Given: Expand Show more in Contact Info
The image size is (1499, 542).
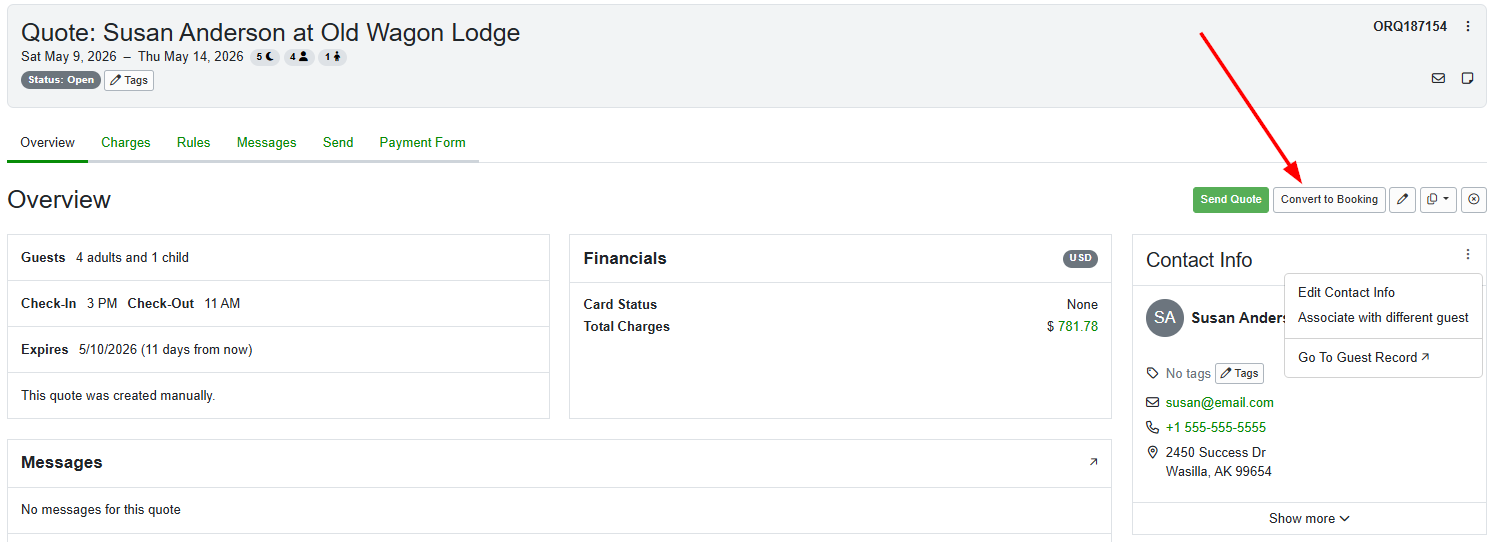Looking at the screenshot, I should (1309, 518).
